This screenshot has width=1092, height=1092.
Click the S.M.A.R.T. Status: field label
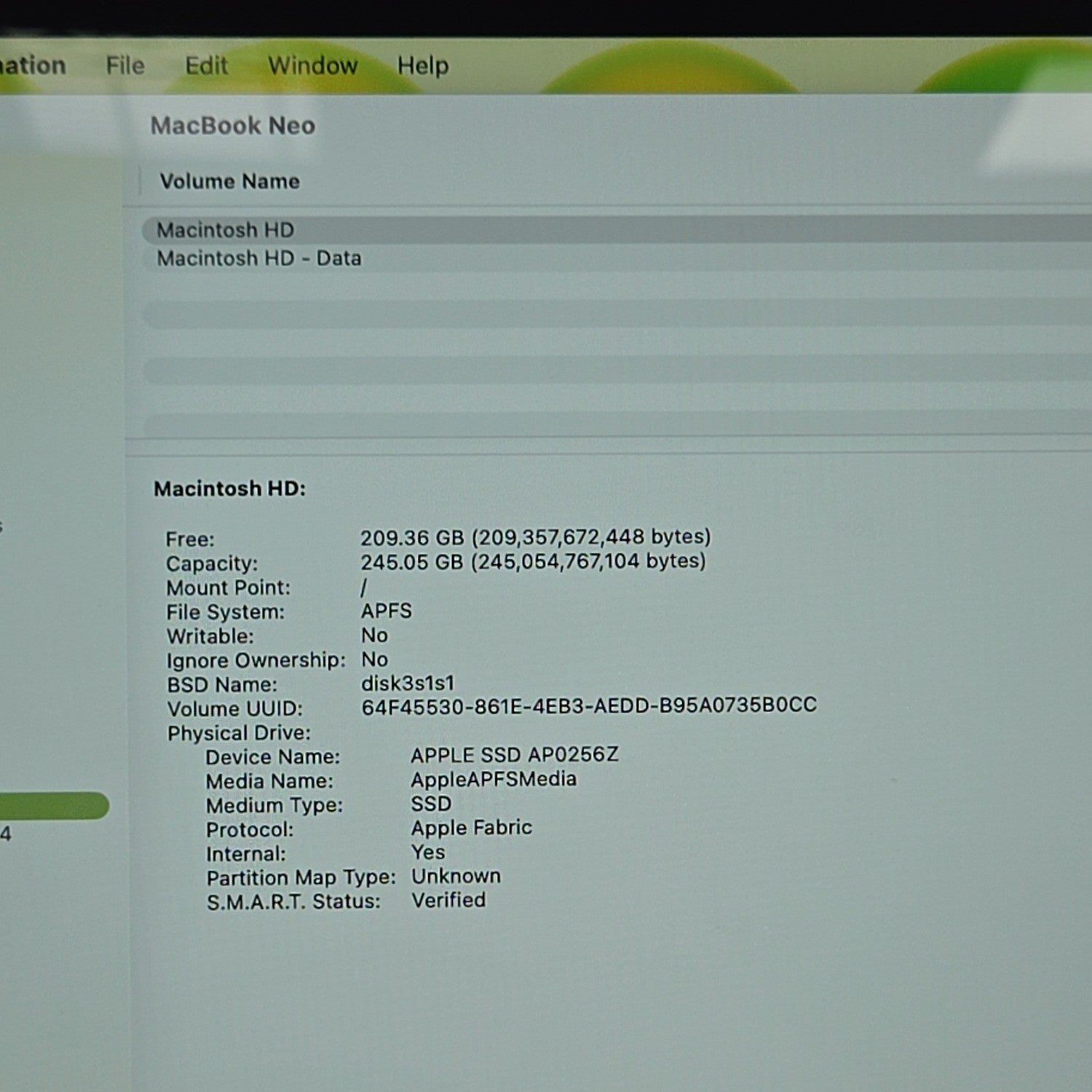click(293, 902)
